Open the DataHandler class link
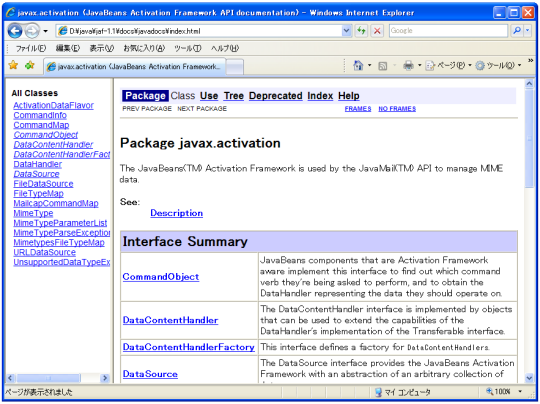540x404 pixels. 38,164
